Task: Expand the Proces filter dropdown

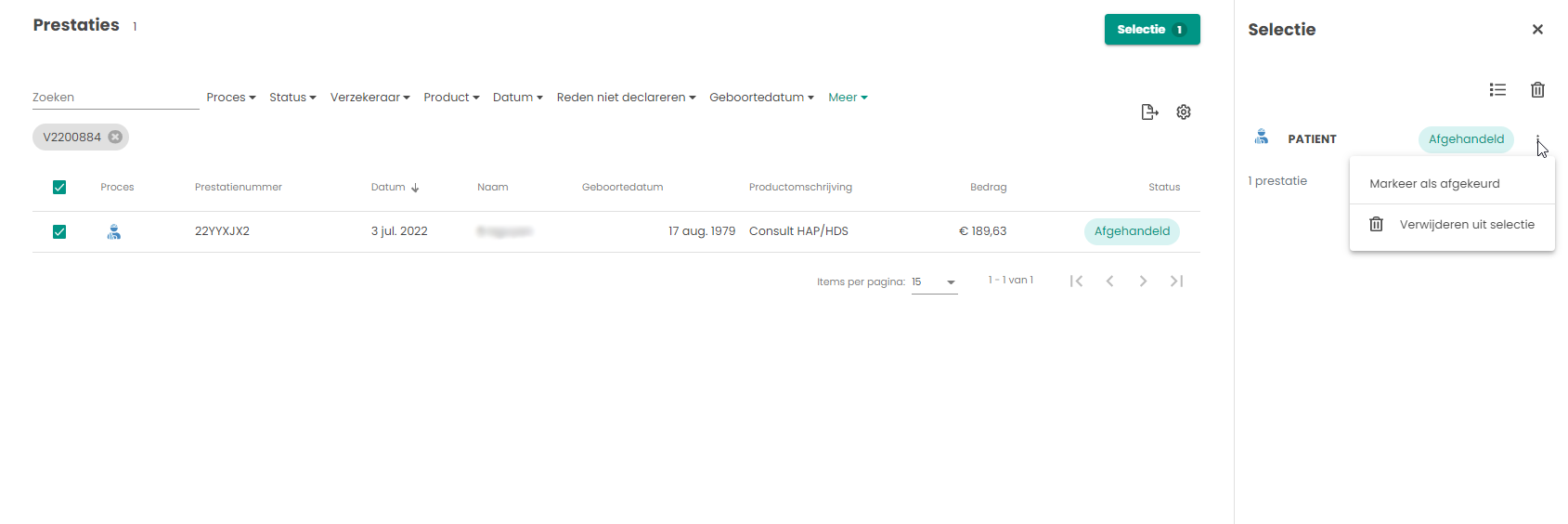Action: pyautogui.click(x=231, y=98)
